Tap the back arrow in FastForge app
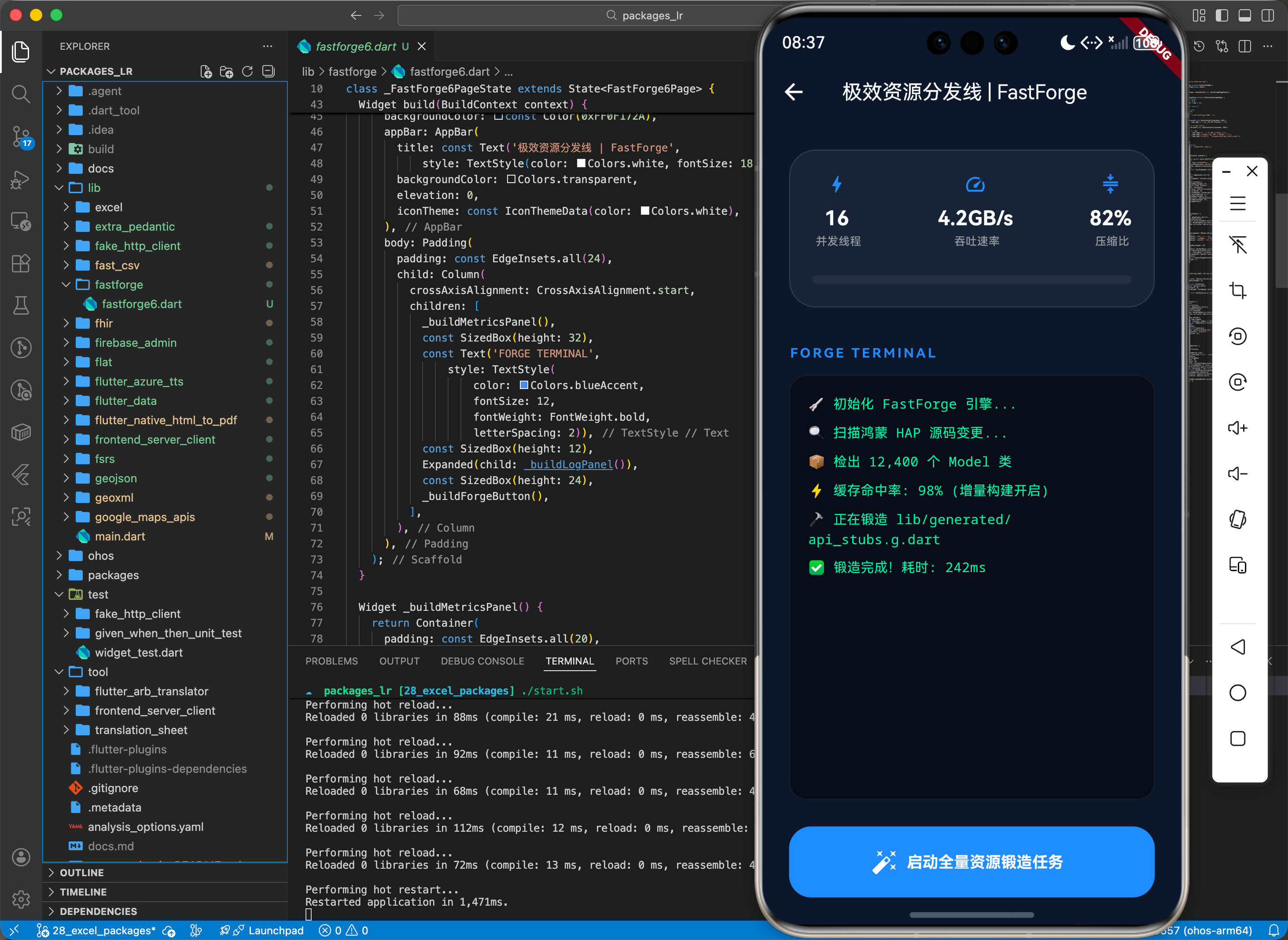Viewport: 1288px width, 940px height. coord(793,92)
